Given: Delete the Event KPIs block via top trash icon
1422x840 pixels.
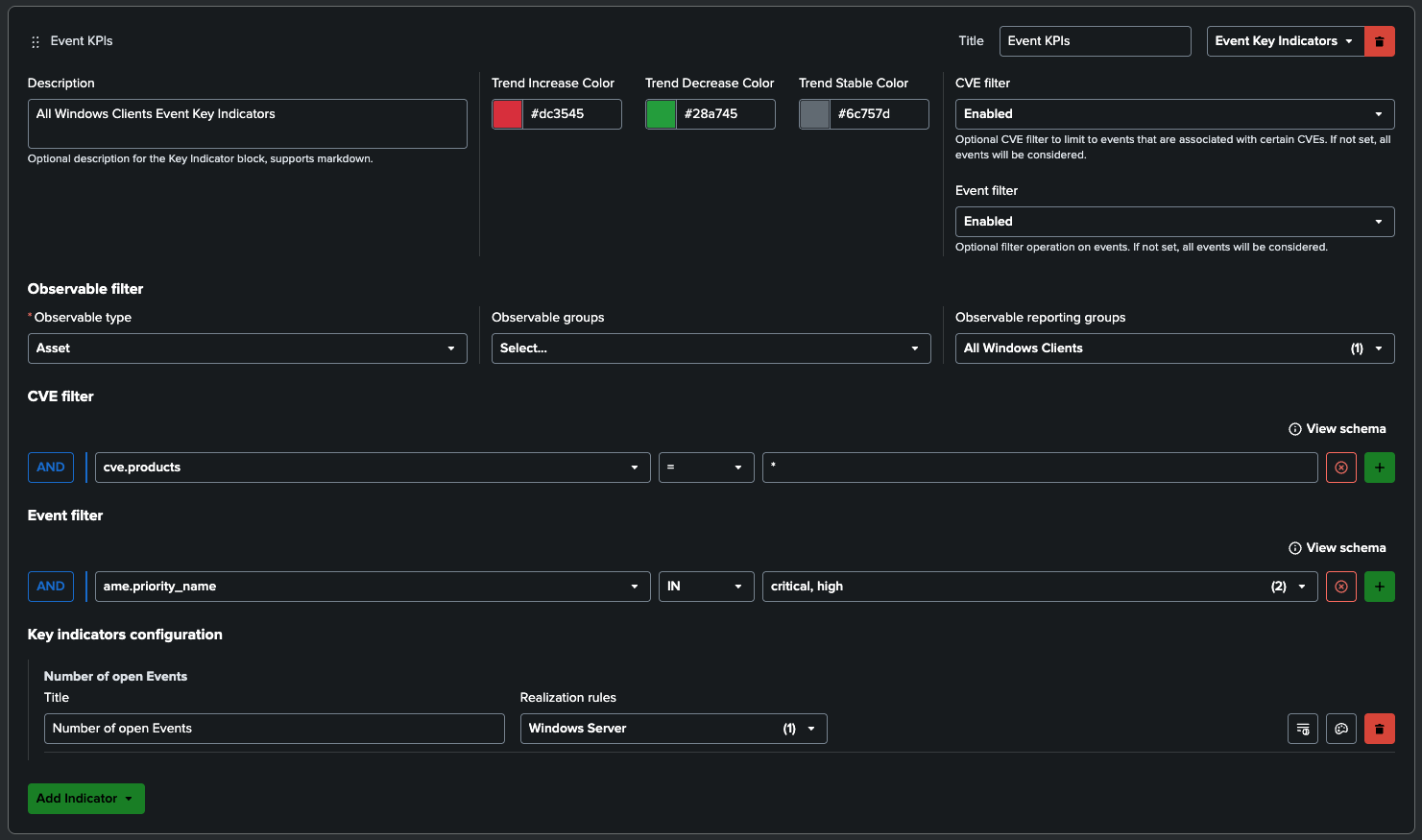Looking at the screenshot, I should tap(1380, 41).
